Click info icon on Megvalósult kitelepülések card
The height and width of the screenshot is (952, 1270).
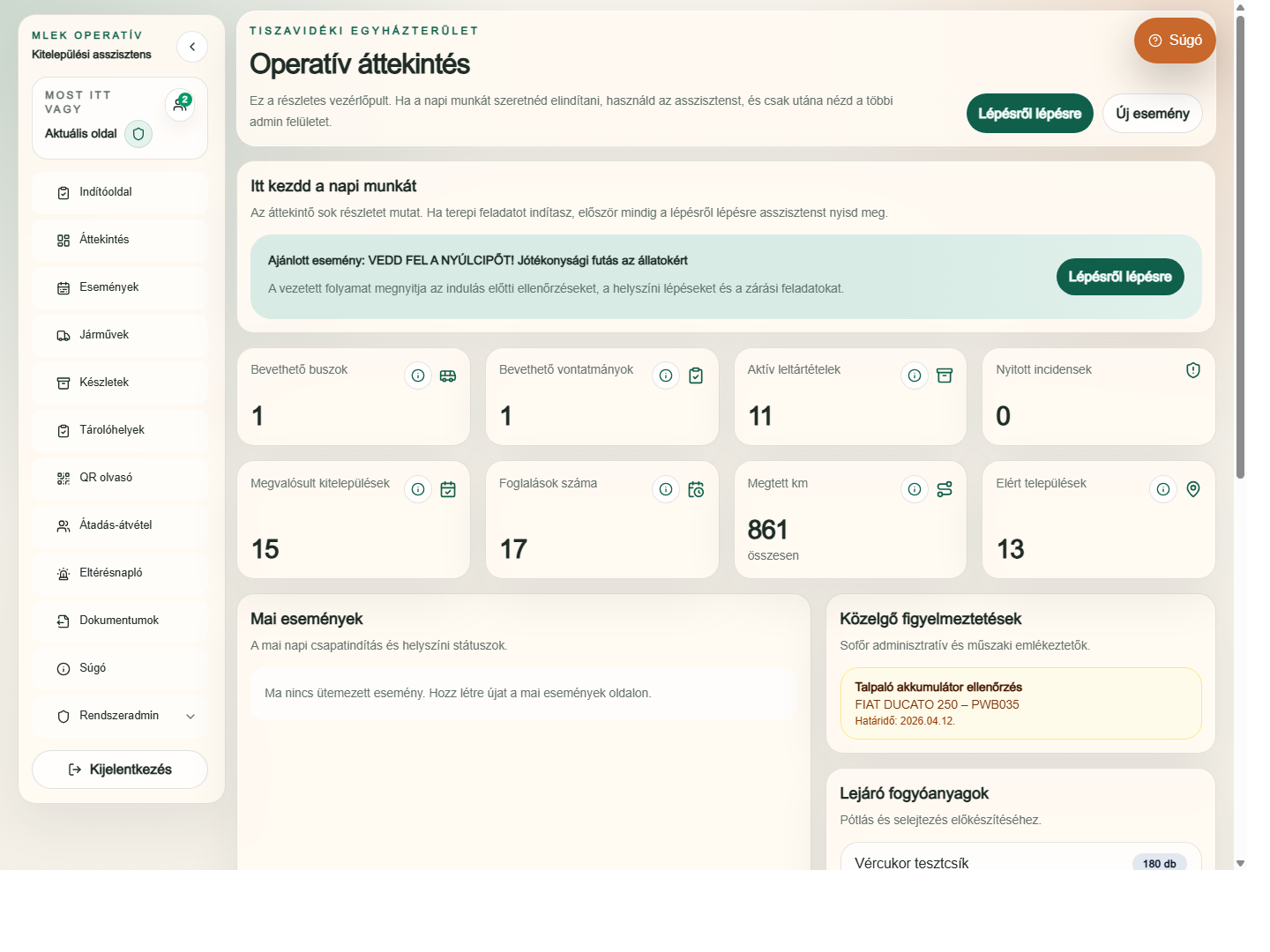(418, 489)
